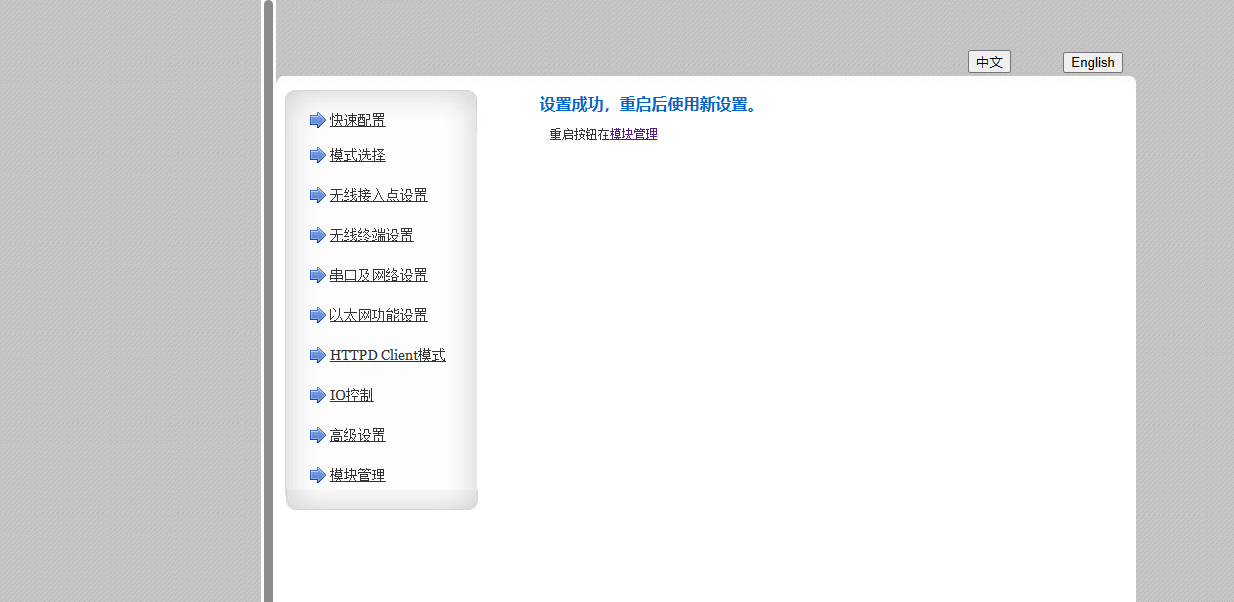Viewport: 1234px width, 602px height.
Task: Click the arrow icon beside 快速配置
Action: tap(317, 120)
